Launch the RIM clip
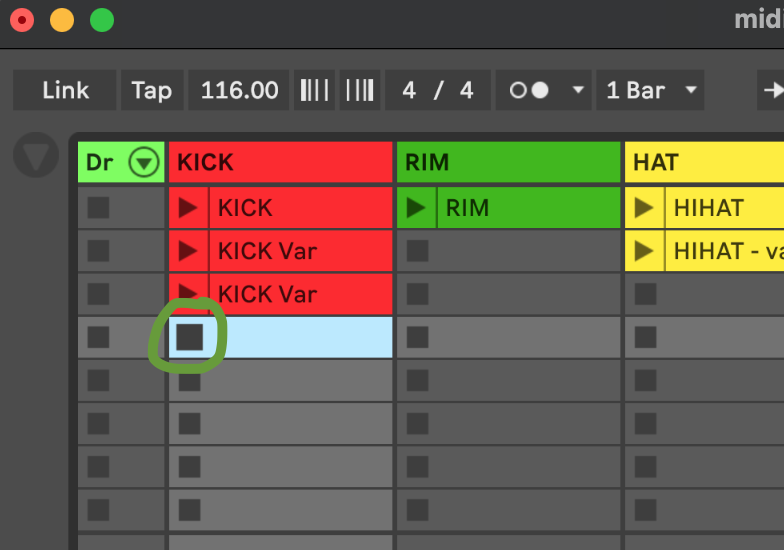 click(x=416, y=208)
